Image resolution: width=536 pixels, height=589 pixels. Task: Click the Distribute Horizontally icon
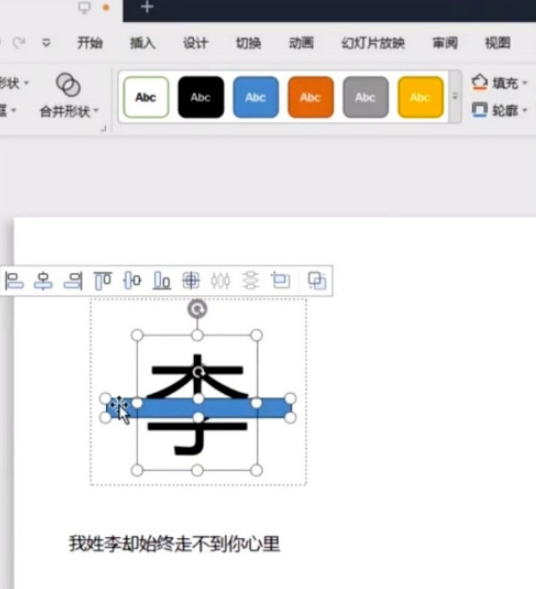[220, 281]
